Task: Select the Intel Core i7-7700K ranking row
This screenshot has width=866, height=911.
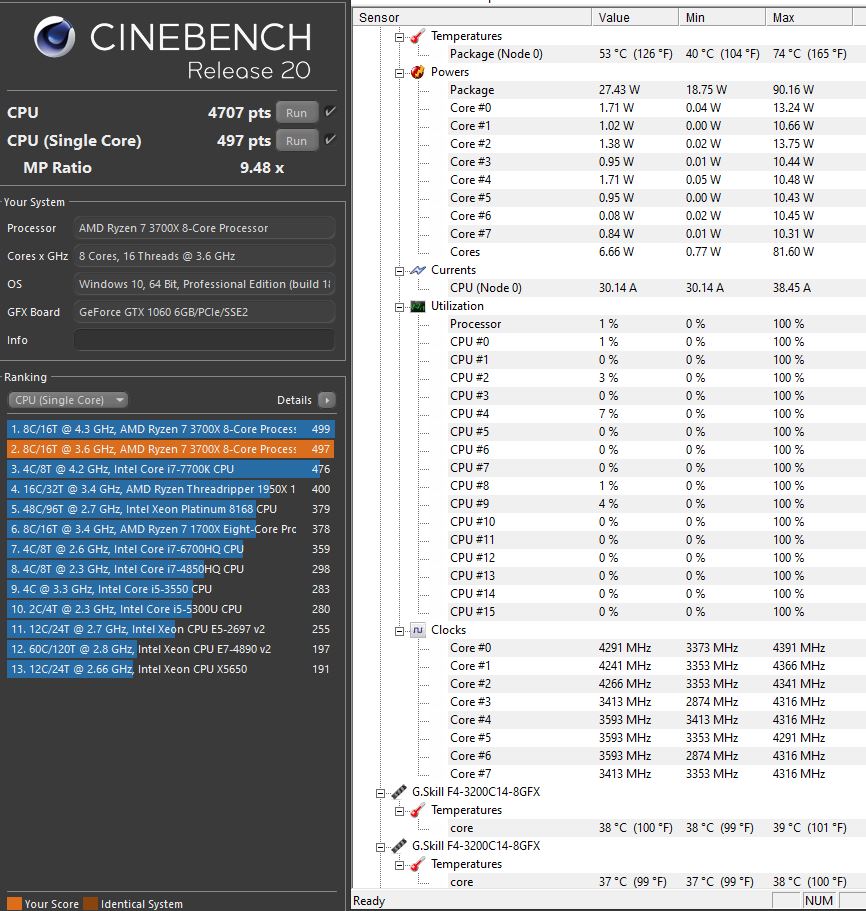Action: click(x=171, y=469)
